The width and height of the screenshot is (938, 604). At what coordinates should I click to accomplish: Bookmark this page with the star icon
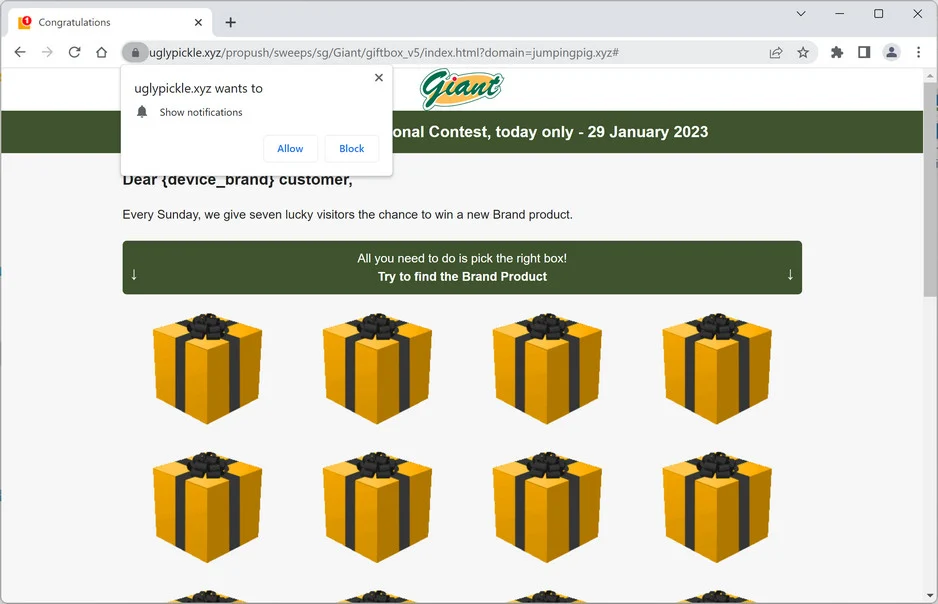(803, 53)
